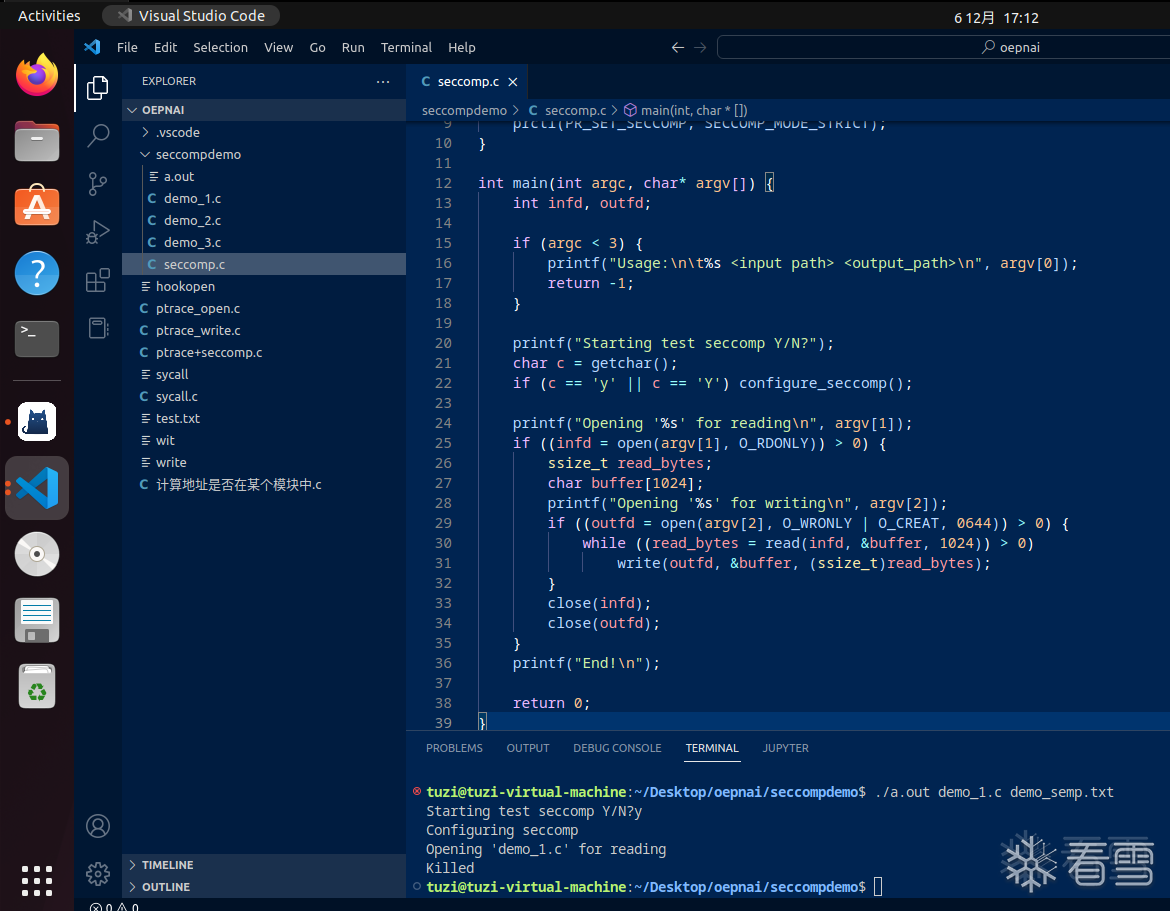
Task: Select the TERMINAL panel tab
Action: coord(712,748)
